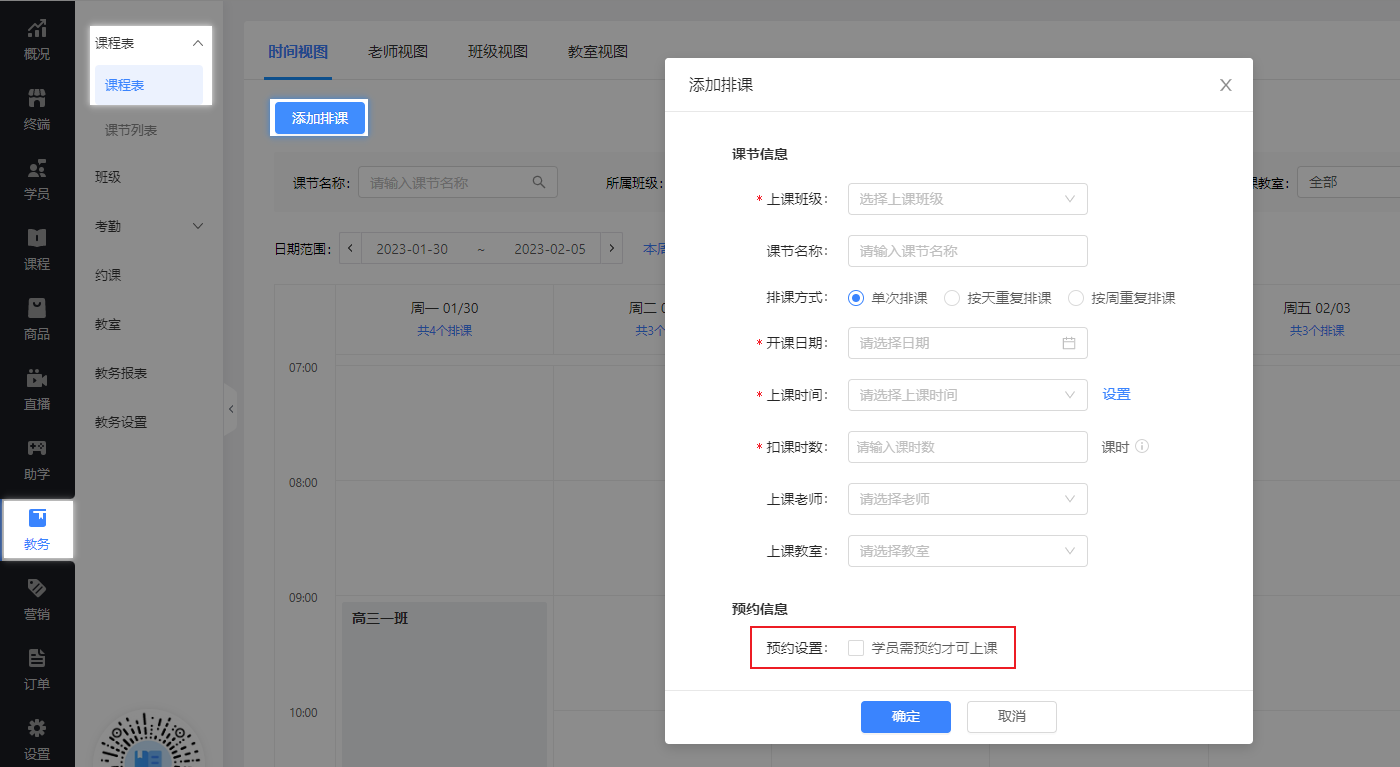The width and height of the screenshot is (1400, 767).
Task: Close the 添加排课 dialog with X
Action: click(x=1225, y=85)
